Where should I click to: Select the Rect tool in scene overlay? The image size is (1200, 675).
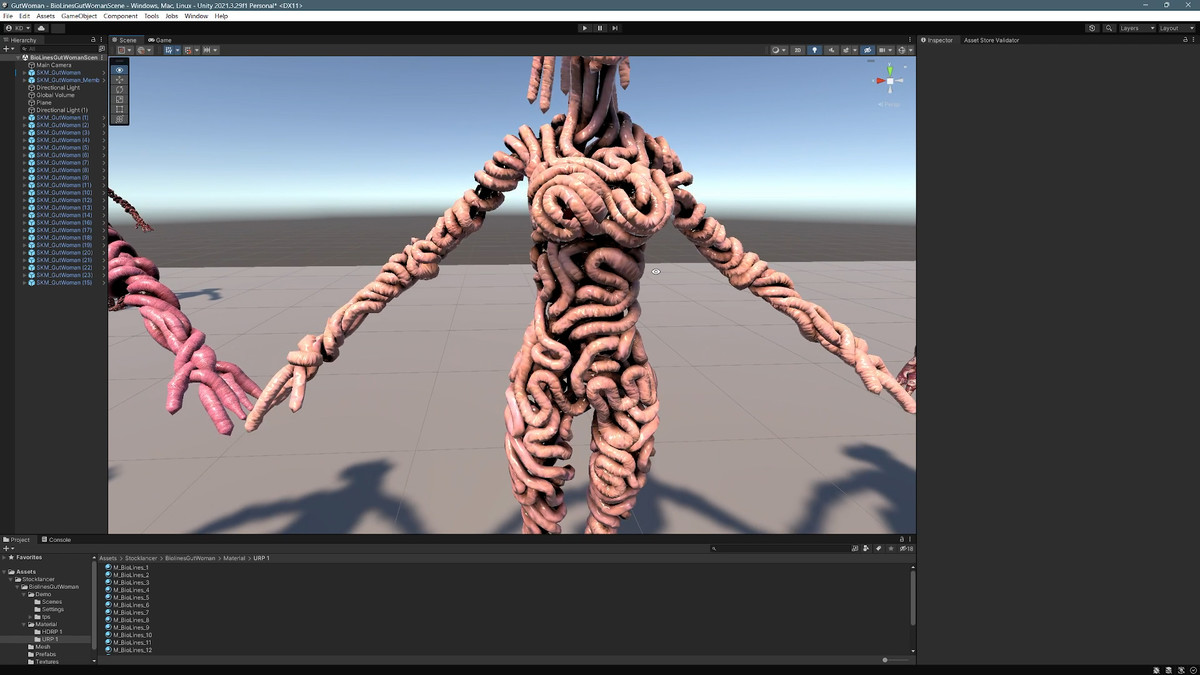120,109
